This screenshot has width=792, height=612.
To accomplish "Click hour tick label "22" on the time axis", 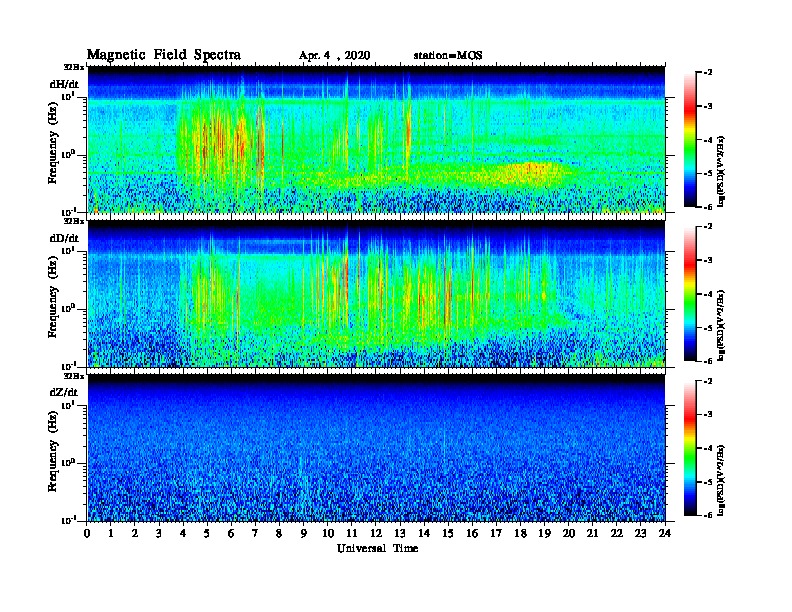I will [x=617, y=533].
